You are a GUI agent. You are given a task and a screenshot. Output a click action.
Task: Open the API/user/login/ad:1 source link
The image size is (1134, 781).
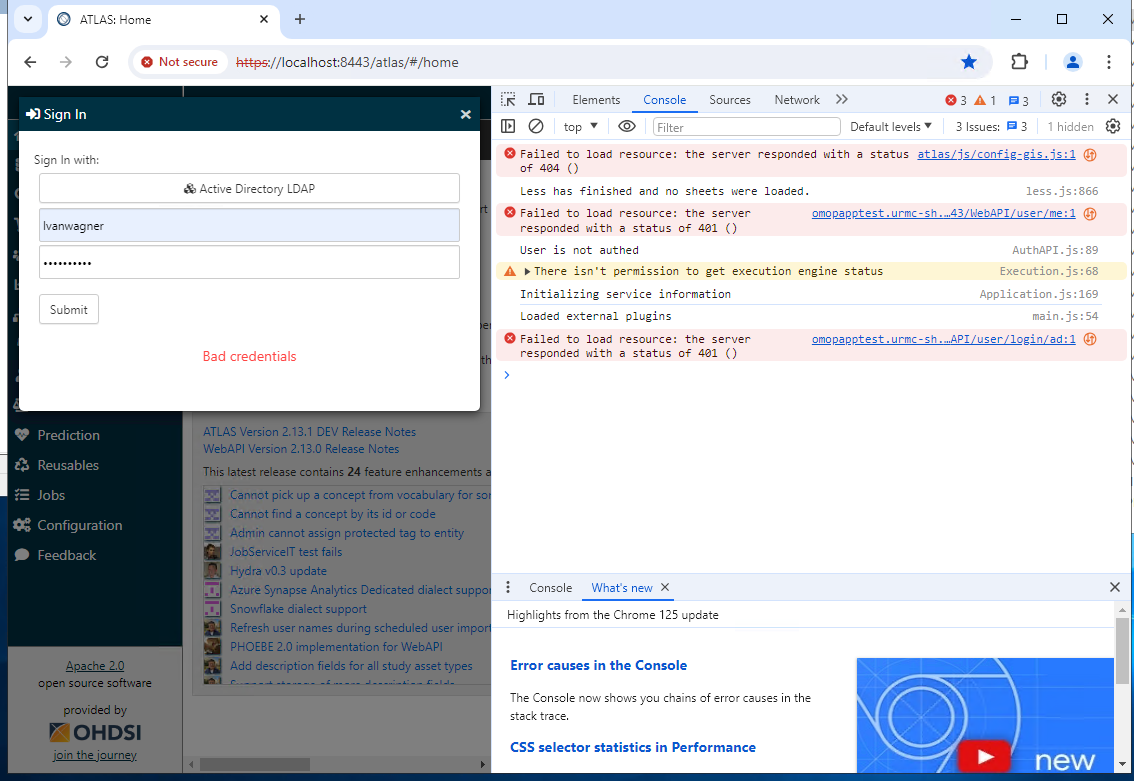point(944,339)
